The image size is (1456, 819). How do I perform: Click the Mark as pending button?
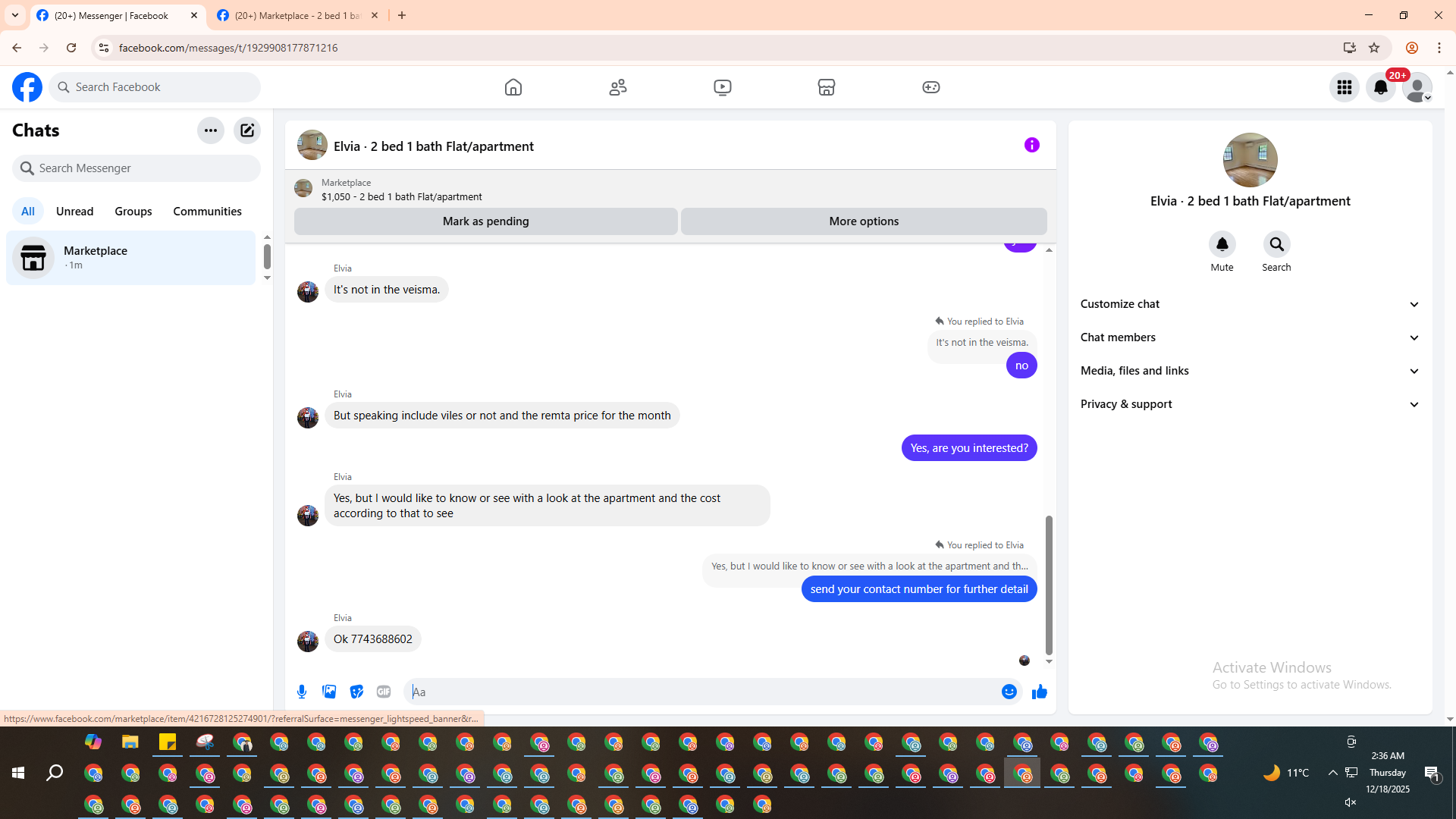(x=485, y=221)
